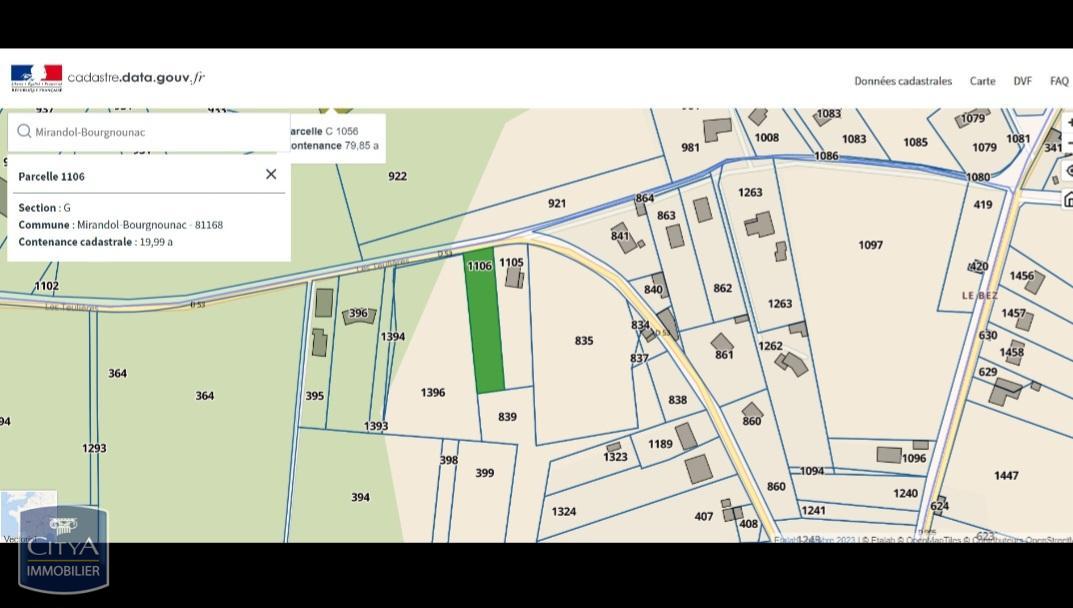The width and height of the screenshot is (1073, 608).
Task: Select parcel 838 on the map
Action: 677,400
